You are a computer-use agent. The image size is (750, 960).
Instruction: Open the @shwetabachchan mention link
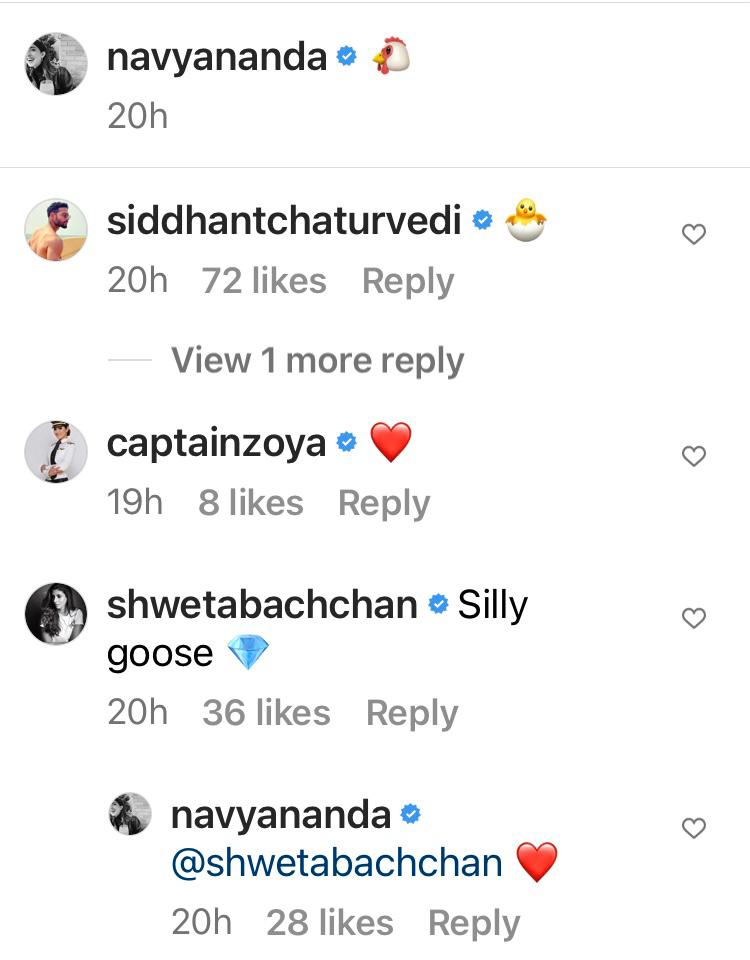coord(337,863)
